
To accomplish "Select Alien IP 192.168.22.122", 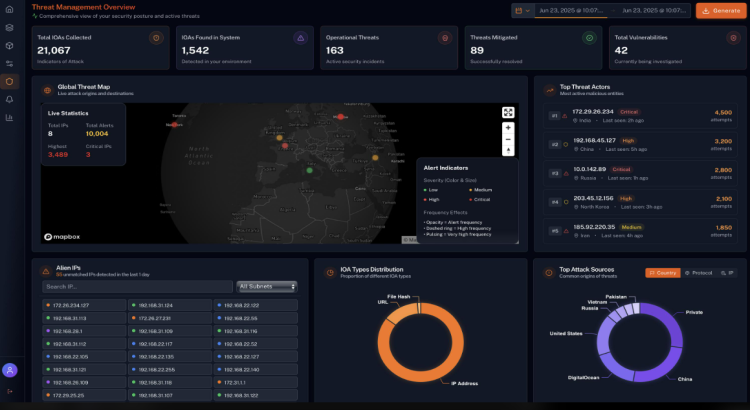I will coord(255,305).
